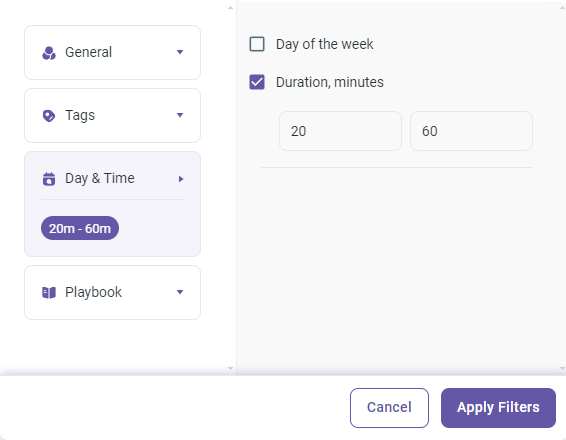The width and height of the screenshot is (566, 440).
Task: Click the Tags label icon
Action: 49,116
